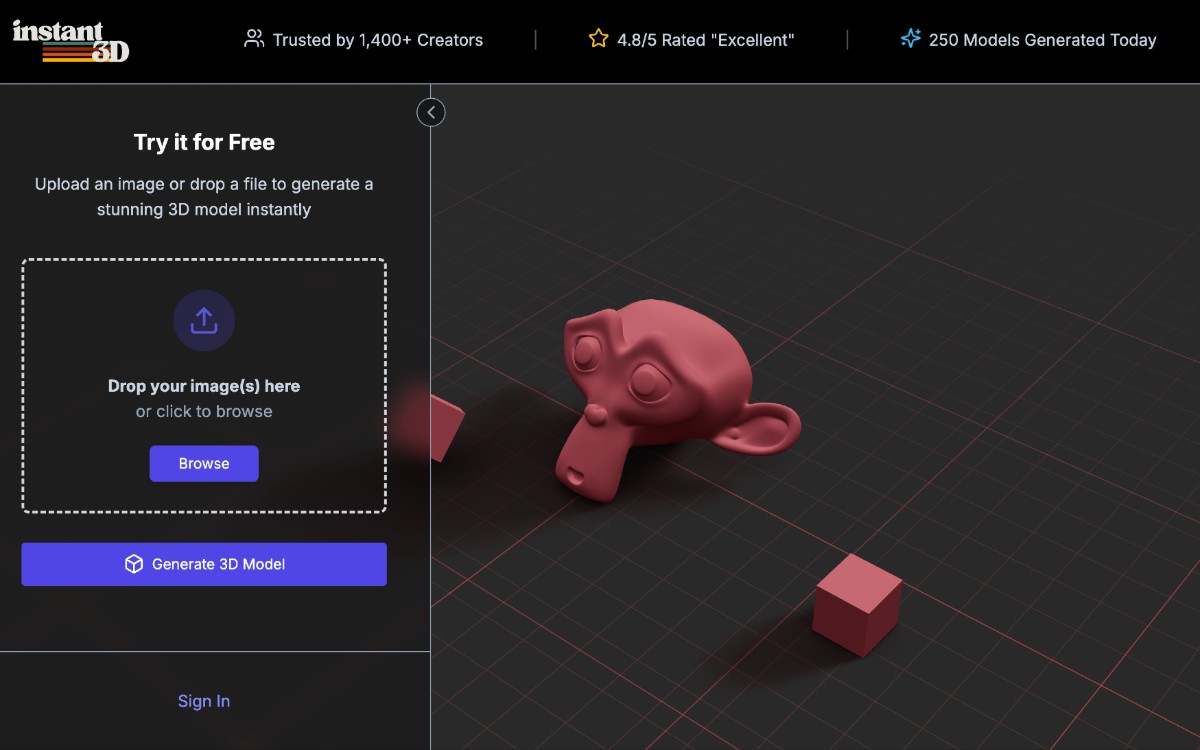
Task: Click the cube icon in the Generate button
Action: pyautogui.click(x=134, y=564)
